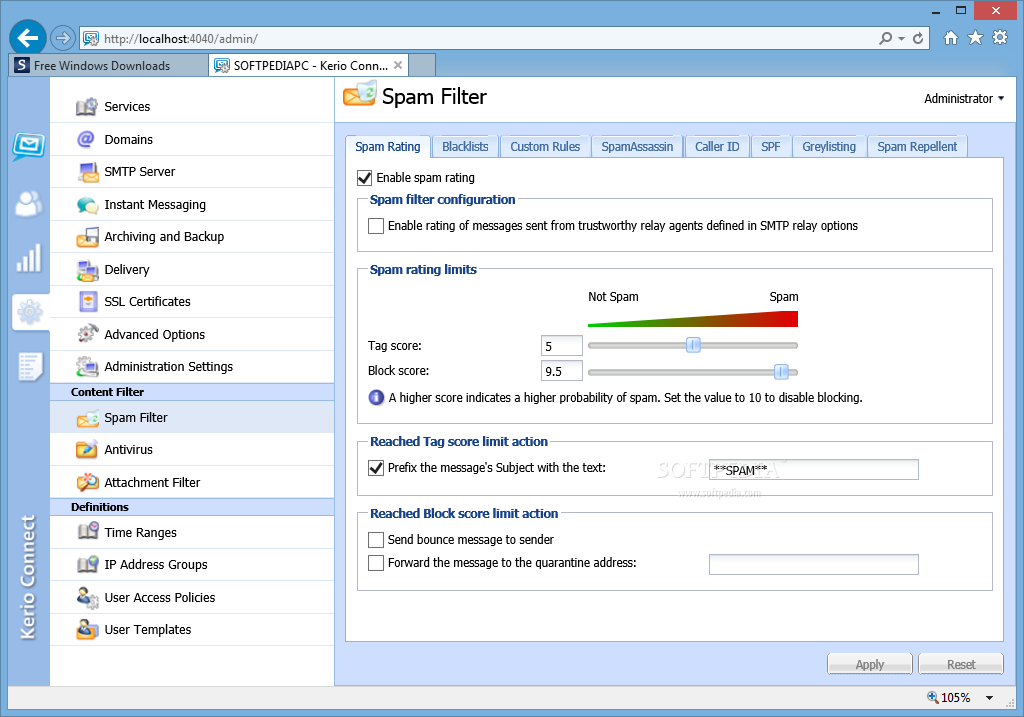Select the Spam Filter envelope icon in sidebar
Viewport: 1024px width, 717px height.
88,418
